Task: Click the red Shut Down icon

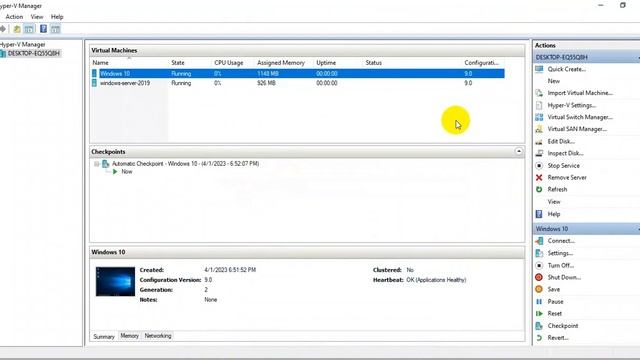Action: tap(539, 277)
